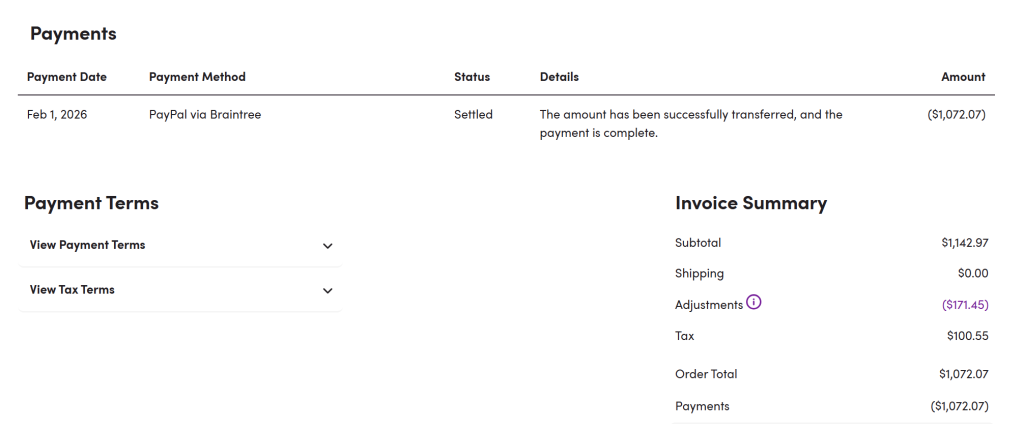
Task: Click the Amount column header
Action: (963, 77)
